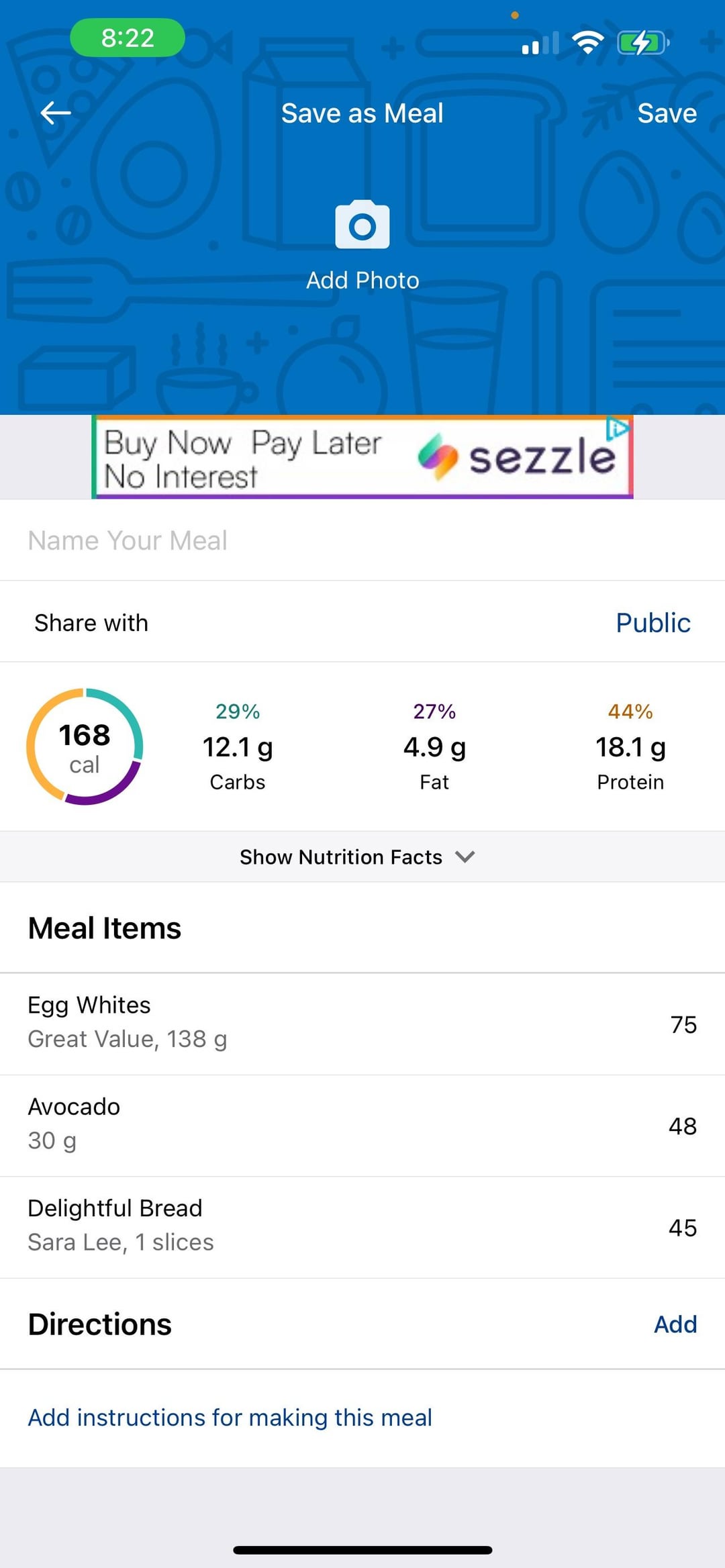Image resolution: width=725 pixels, height=1568 pixels.
Task: Open Add instructions for making this meal
Action: point(230,1417)
